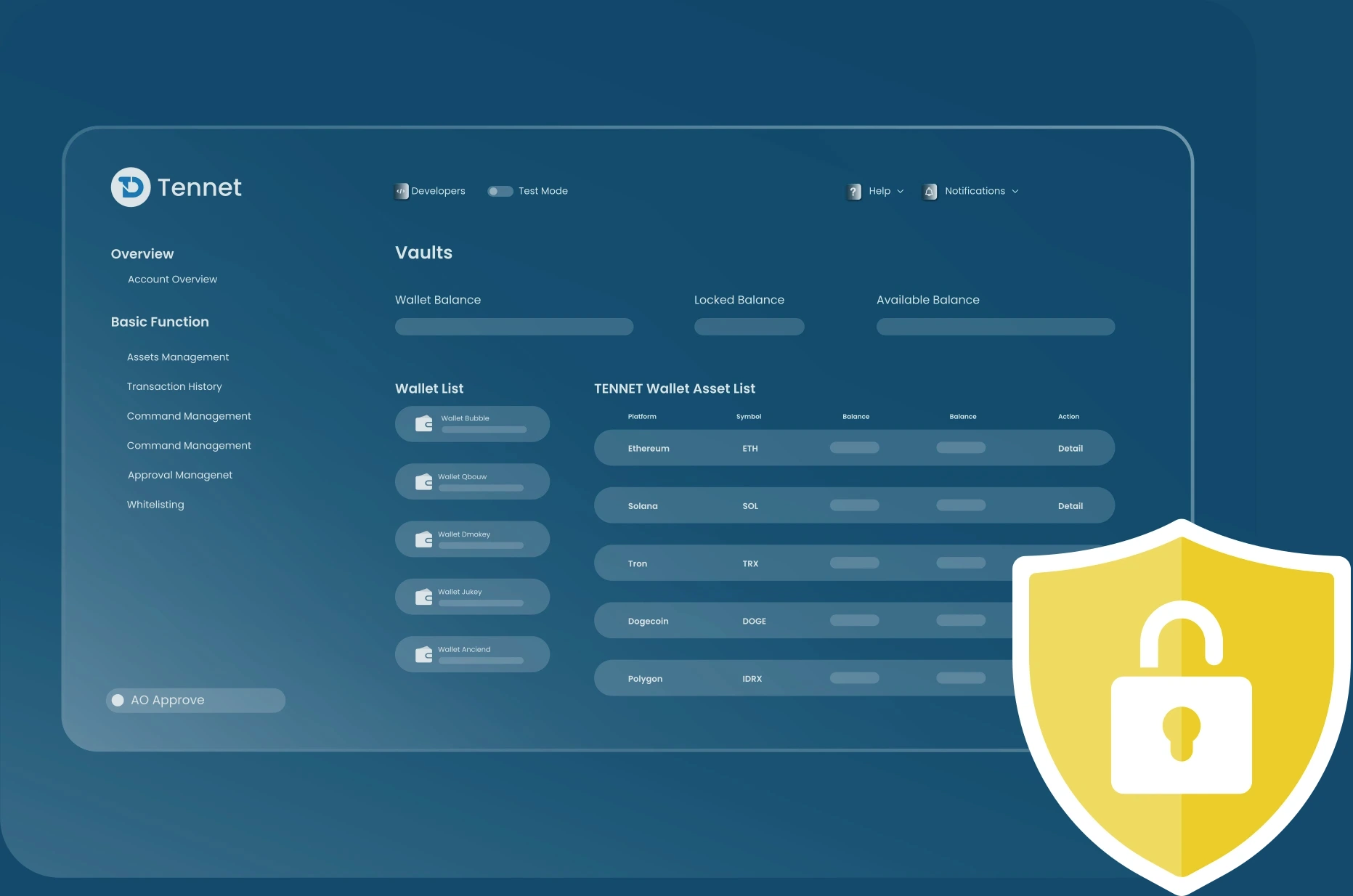Select the Wallet Qbouw wallet icon
Viewport: 1353px width, 896px height.
(424, 482)
